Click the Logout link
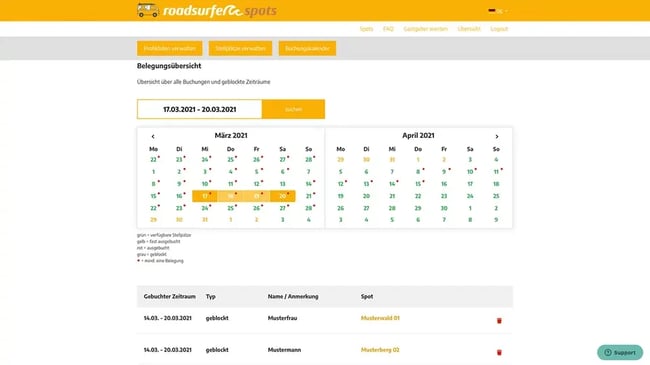The height and width of the screenshot is (365, 650). point(499,29)
